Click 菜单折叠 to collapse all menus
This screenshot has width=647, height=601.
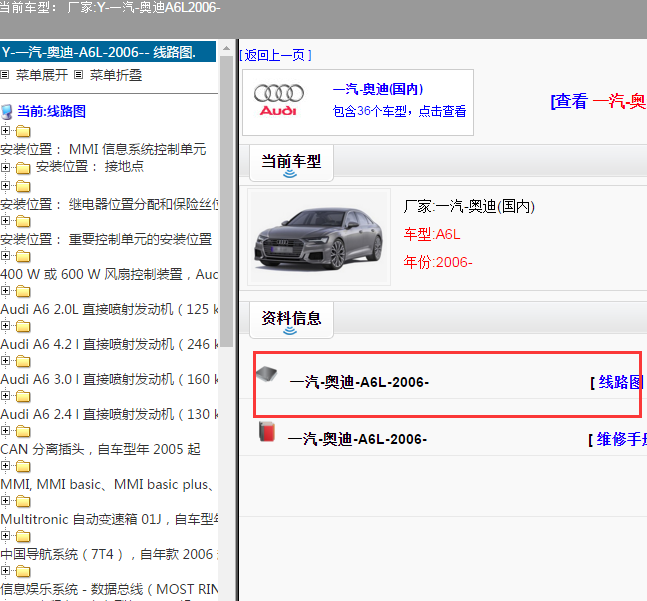click(116, 75)
